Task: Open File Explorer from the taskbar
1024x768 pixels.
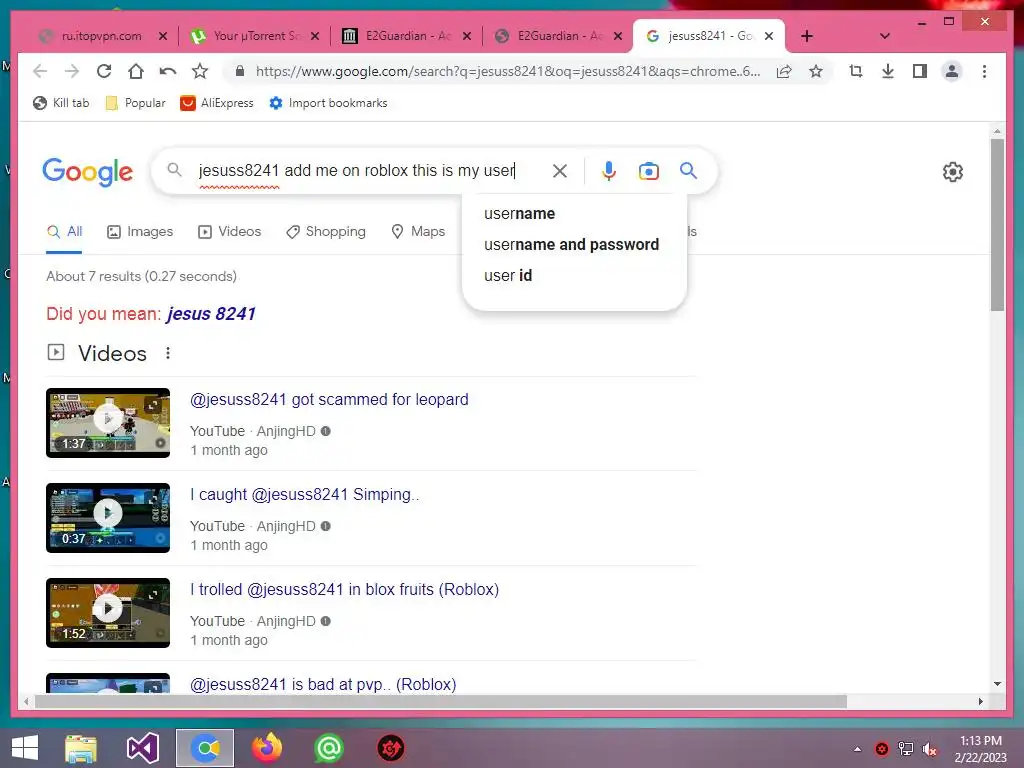Action: click(x=81, y=748)
